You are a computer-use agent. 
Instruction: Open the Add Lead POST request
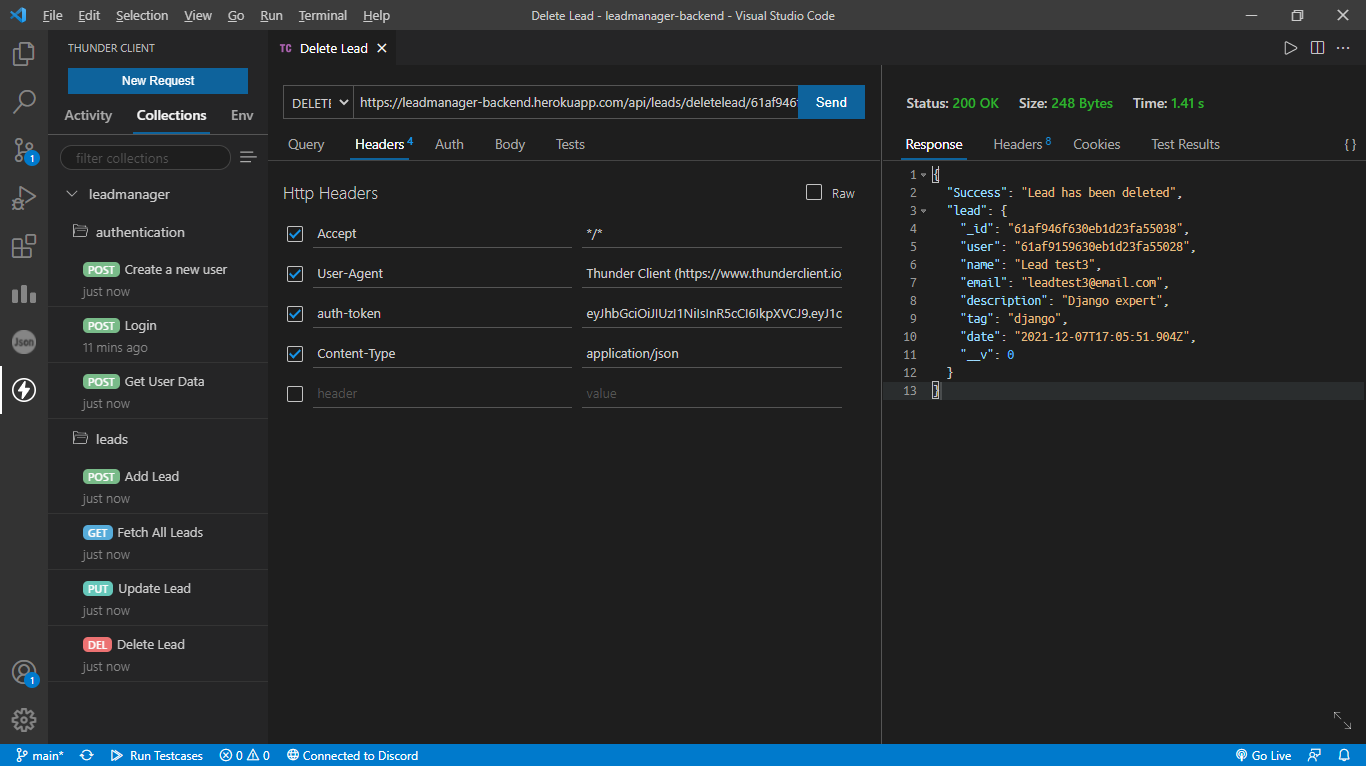[x=158, y=486]
